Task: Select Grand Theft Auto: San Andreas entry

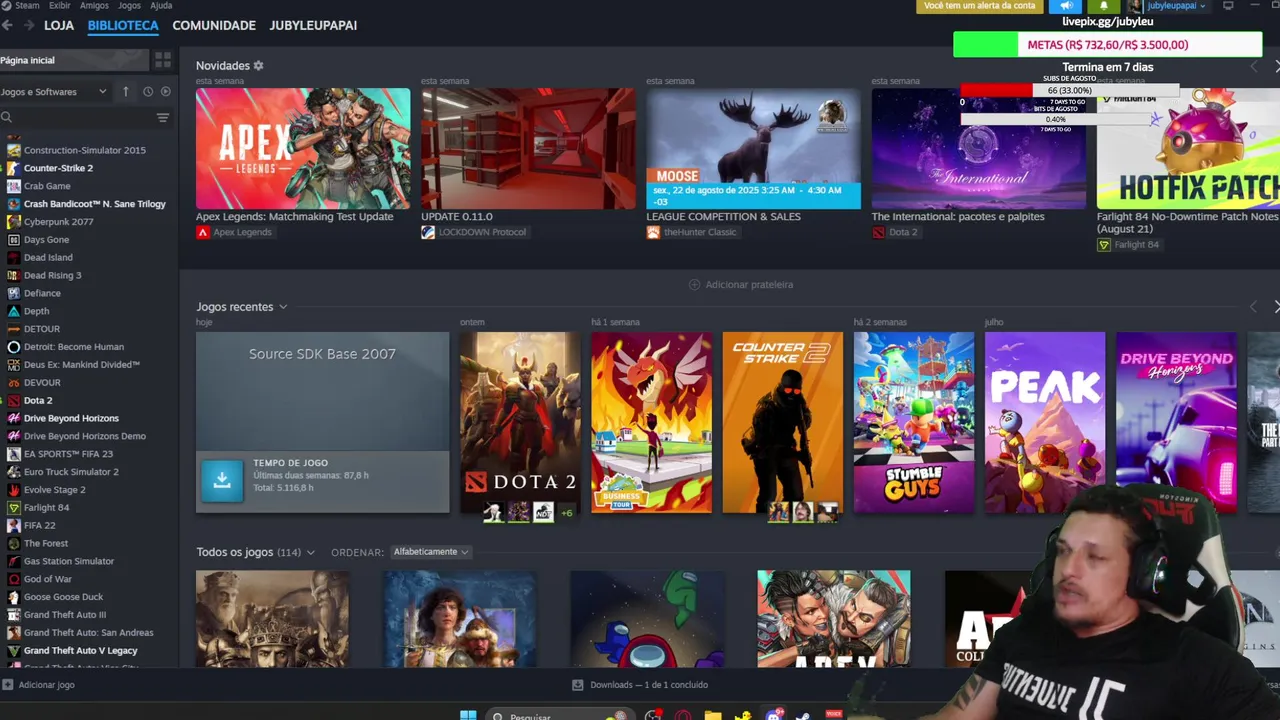Action: coord(89,633)
